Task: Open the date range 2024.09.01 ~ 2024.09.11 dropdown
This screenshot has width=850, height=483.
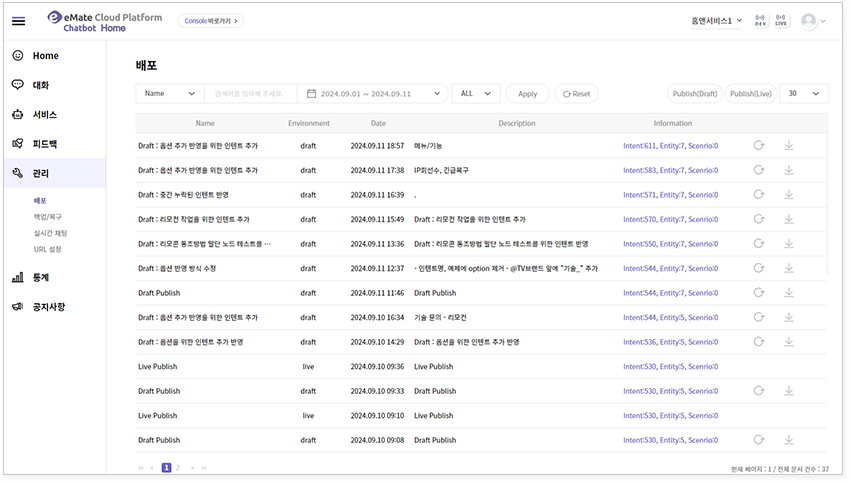Action: [x=373, y=93]
